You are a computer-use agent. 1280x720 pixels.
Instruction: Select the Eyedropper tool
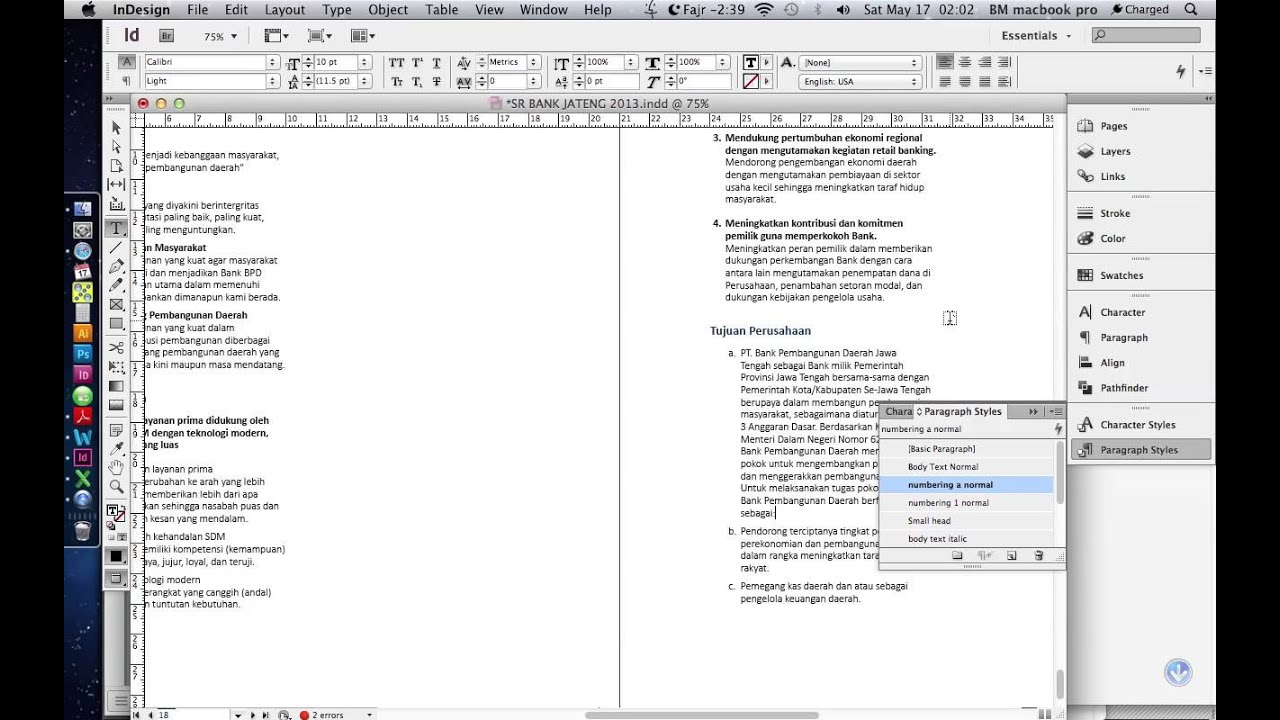tap(116, 448)
